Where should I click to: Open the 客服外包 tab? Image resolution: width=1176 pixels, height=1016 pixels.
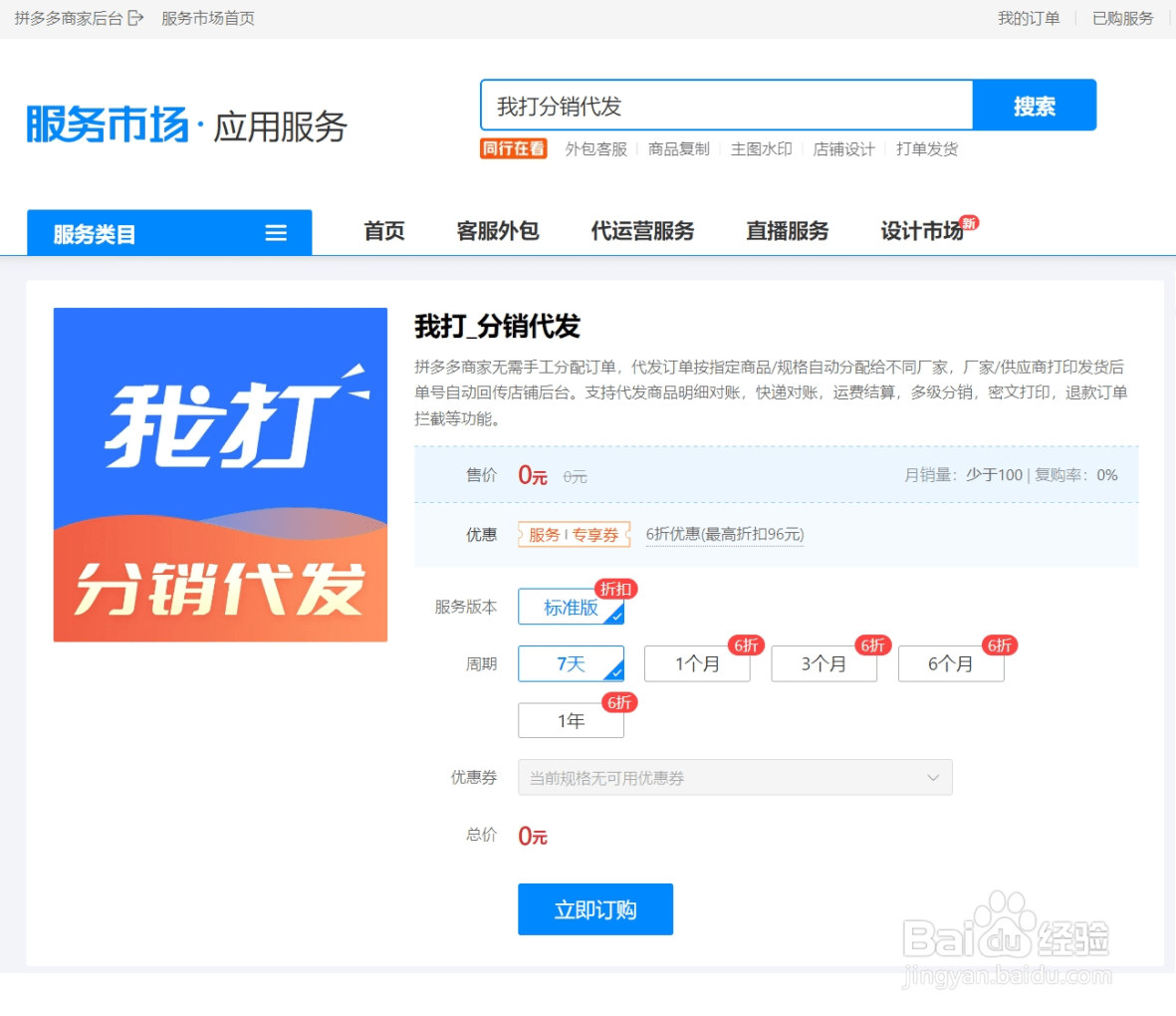click(498, 231)
